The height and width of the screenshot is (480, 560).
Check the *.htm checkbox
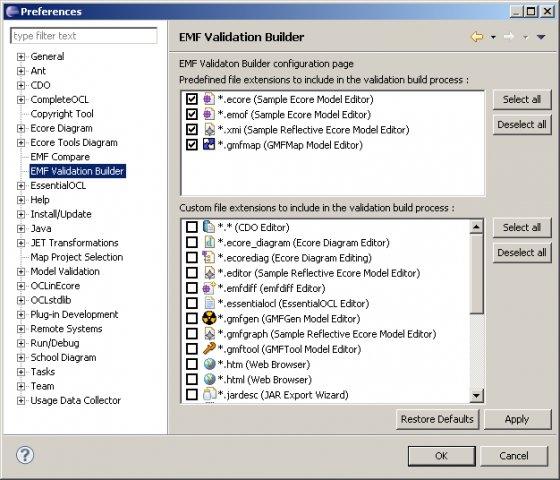192,364
